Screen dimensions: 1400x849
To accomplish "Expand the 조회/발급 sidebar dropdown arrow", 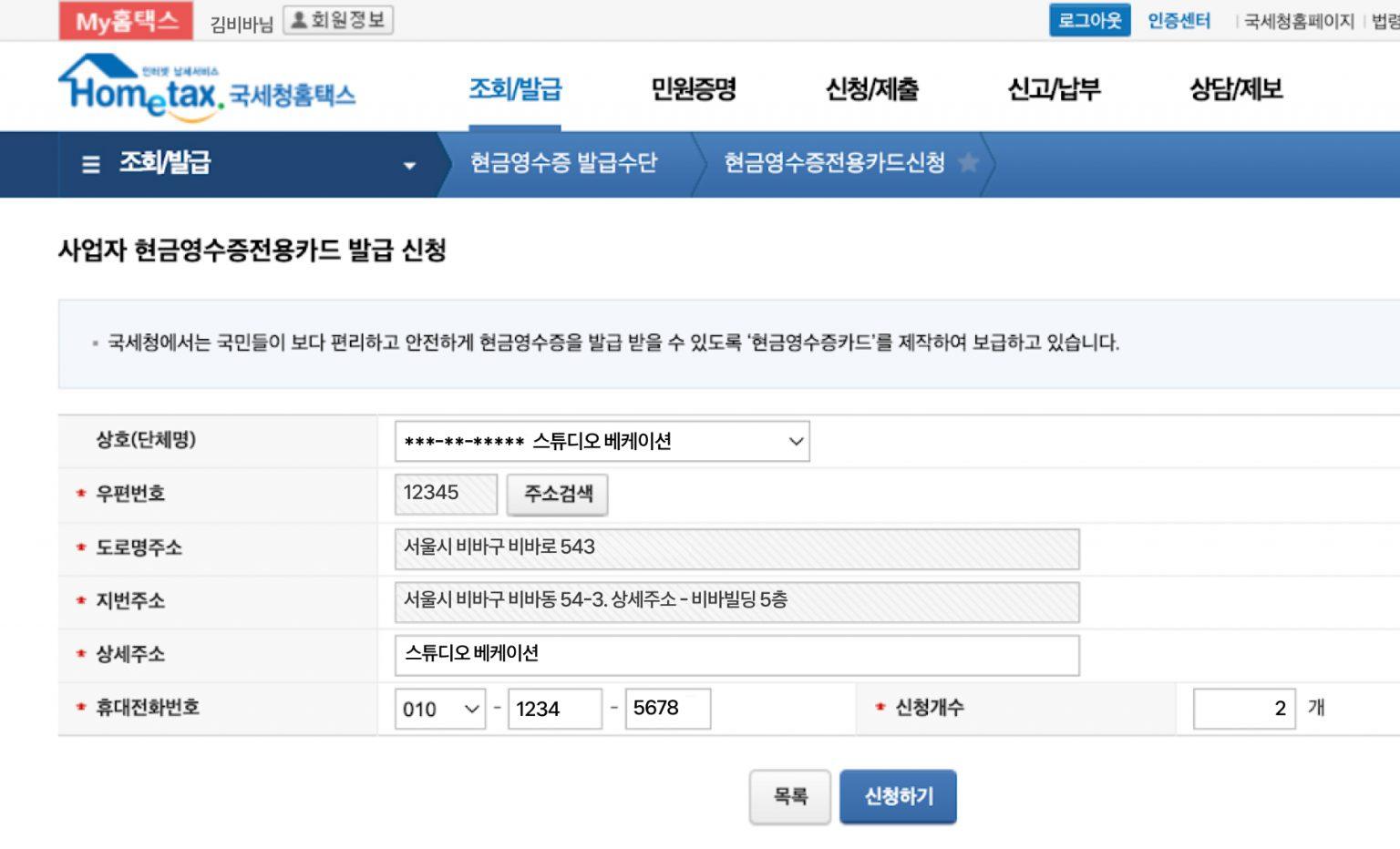I will (x=409, y=165).
